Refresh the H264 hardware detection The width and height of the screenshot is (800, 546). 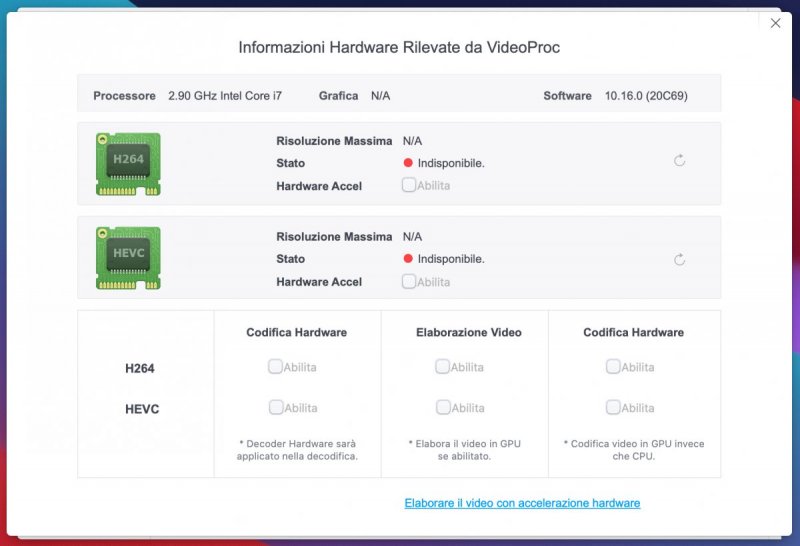tap(679, 161)
